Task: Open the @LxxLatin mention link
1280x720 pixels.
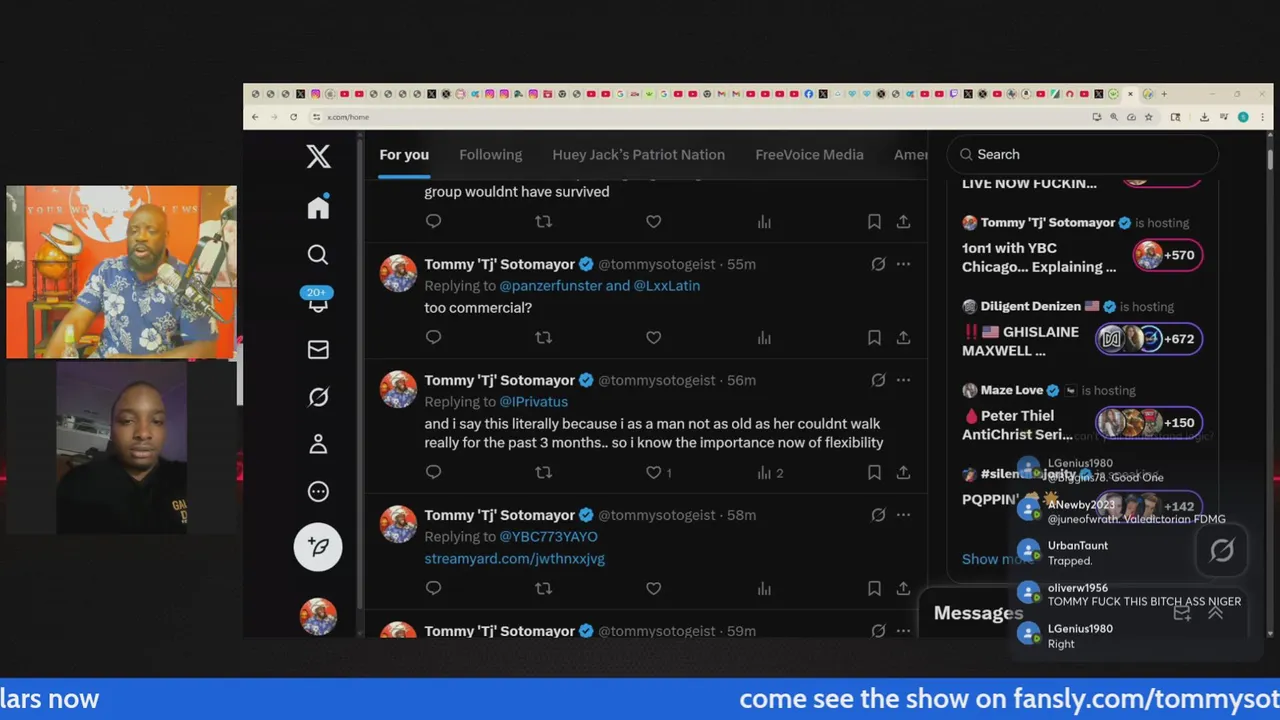Action: pyautogui.click(x=666, y=286)
